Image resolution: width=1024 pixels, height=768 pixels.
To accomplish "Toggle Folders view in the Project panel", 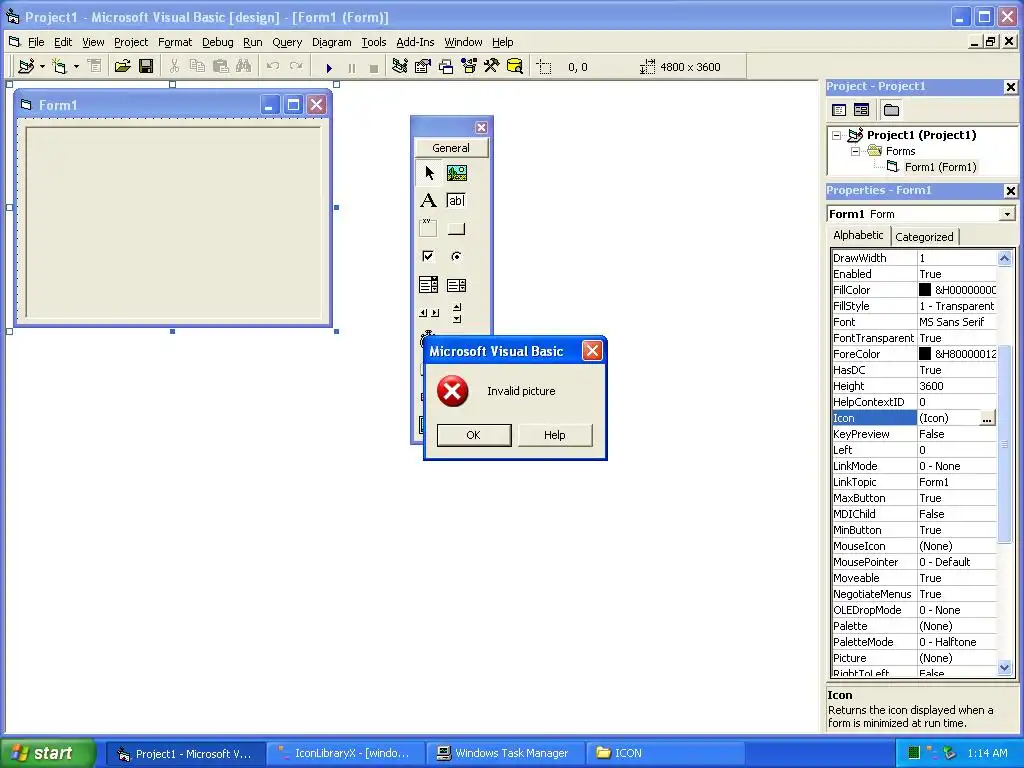I will (x=891, y=110).
